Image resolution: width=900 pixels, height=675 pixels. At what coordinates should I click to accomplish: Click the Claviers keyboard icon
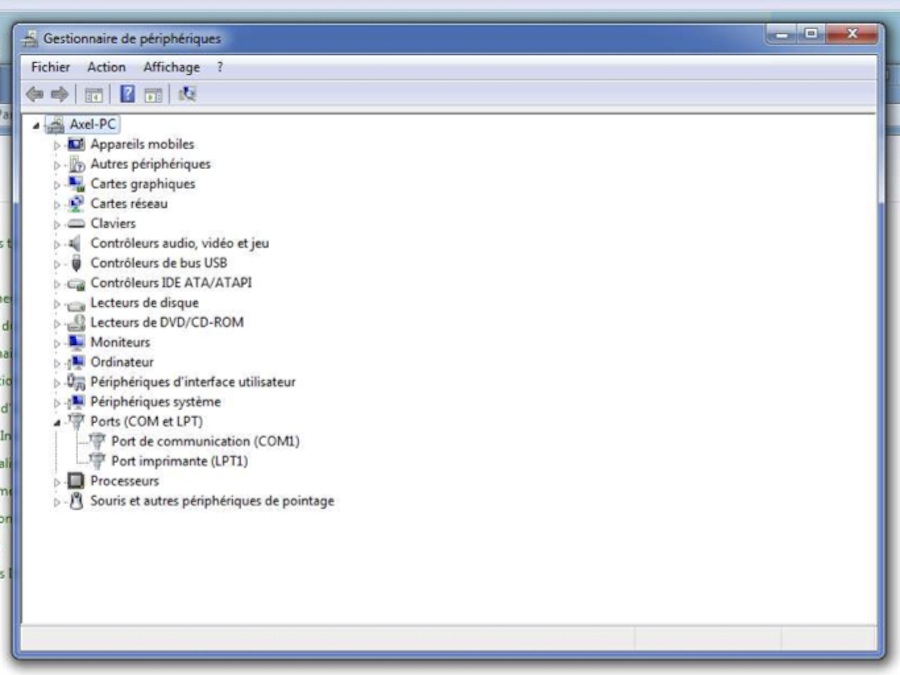coord(76,224)
